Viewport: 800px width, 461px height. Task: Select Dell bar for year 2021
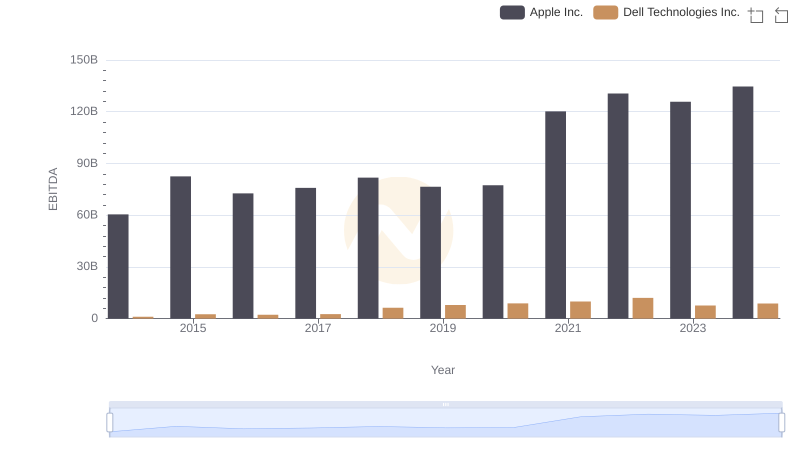581,310
